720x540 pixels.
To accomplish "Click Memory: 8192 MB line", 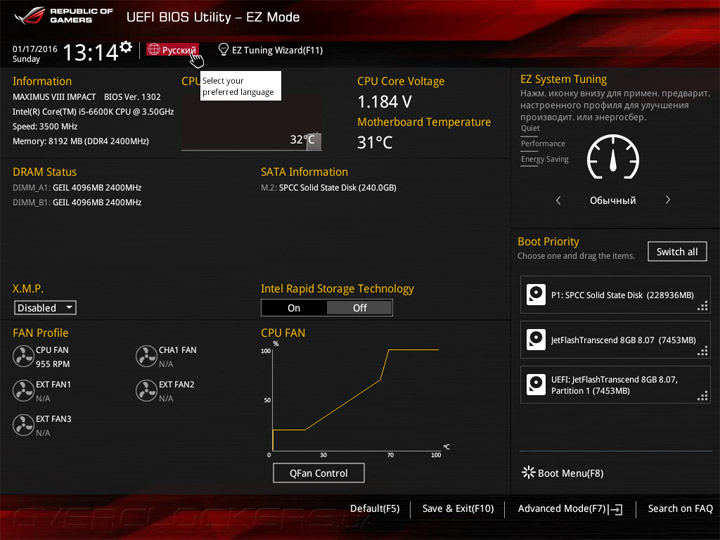I will coord(81,141).
